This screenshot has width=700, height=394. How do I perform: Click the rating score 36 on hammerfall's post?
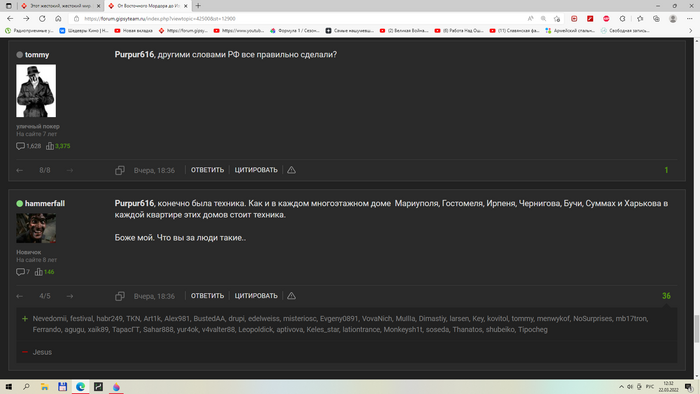click(667, 296)
